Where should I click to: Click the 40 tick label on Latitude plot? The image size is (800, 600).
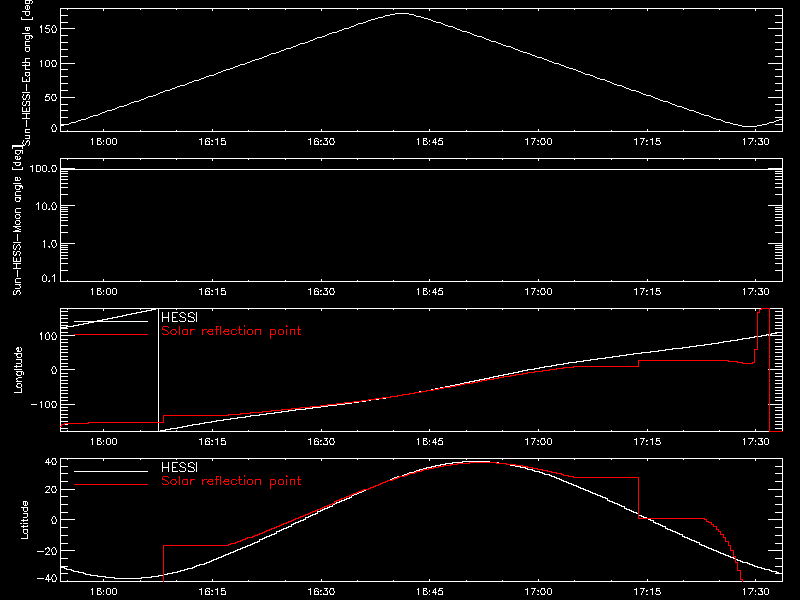click(x=51, y=462)
